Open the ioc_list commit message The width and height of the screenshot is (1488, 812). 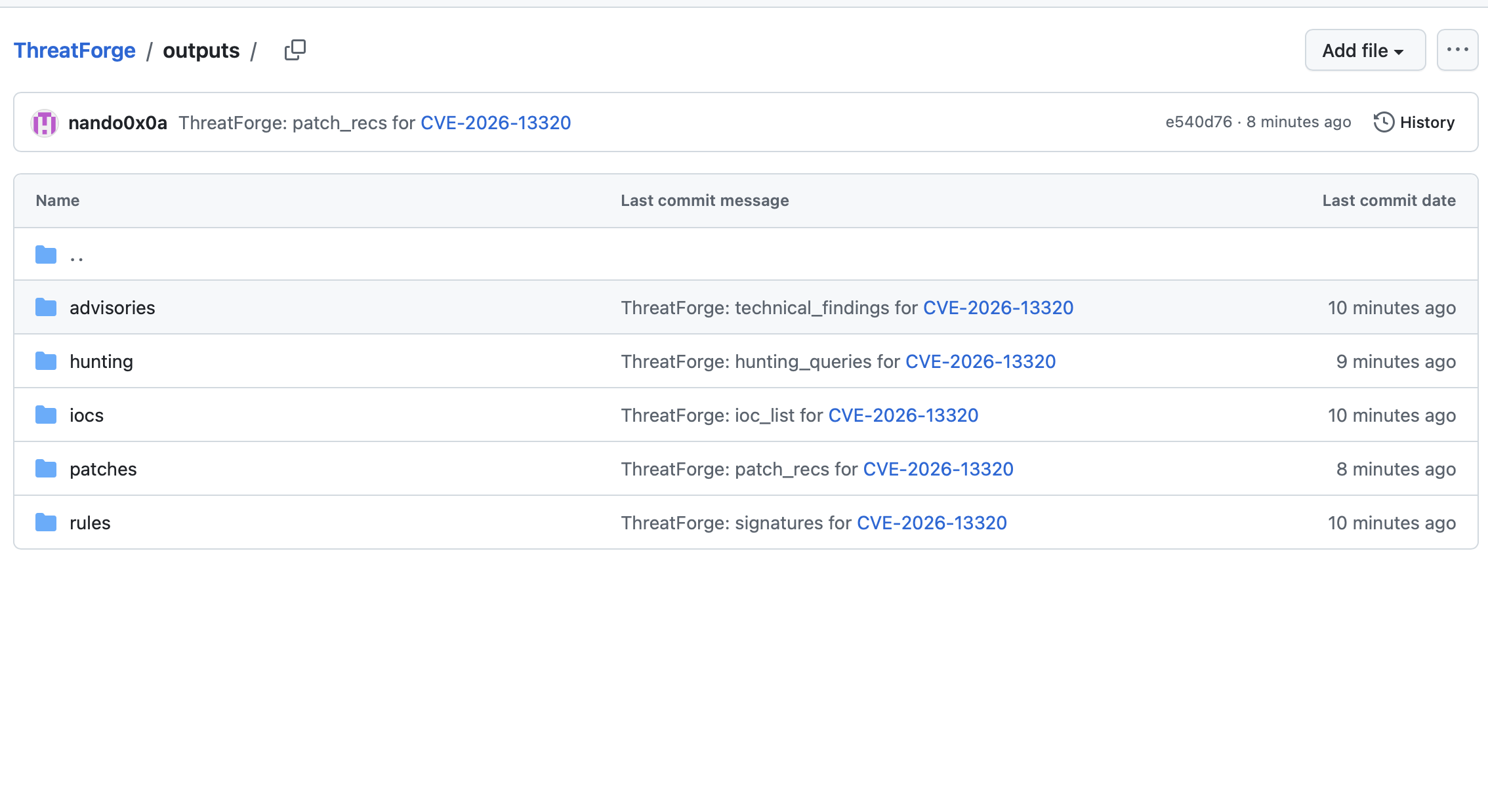coord(722,415)
